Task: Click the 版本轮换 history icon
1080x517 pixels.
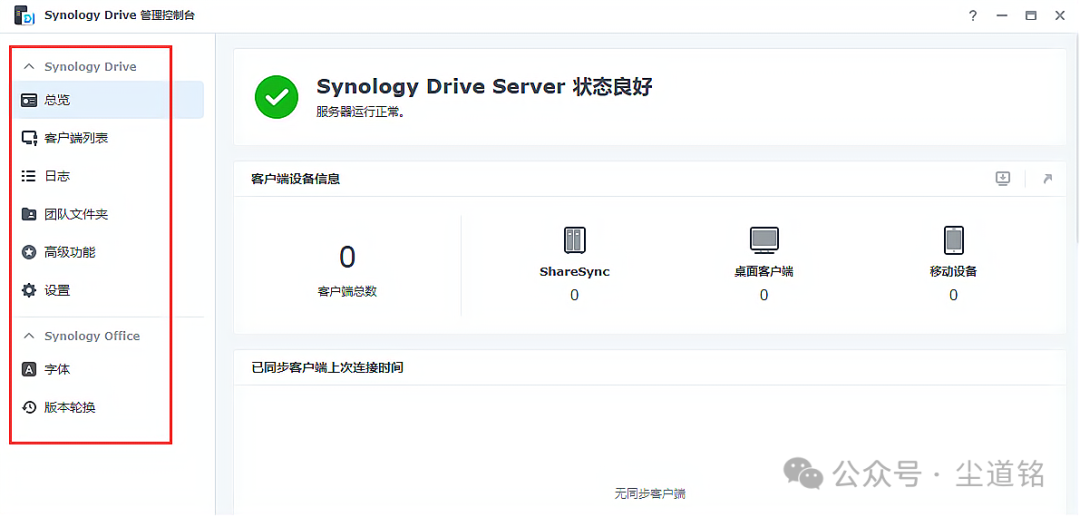Action: tap(29, 407)
